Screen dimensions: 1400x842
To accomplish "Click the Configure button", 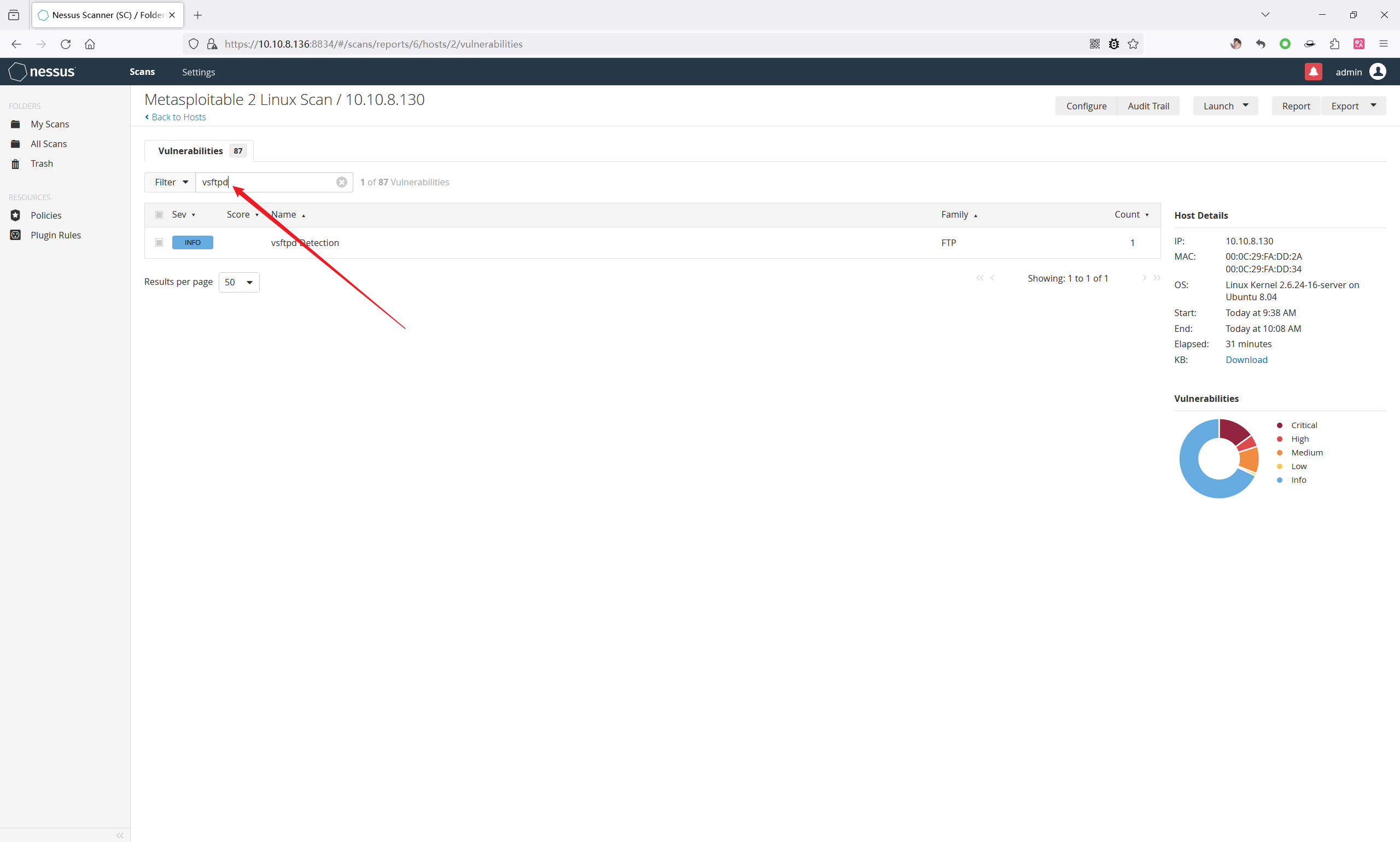I will [1086, 106].
